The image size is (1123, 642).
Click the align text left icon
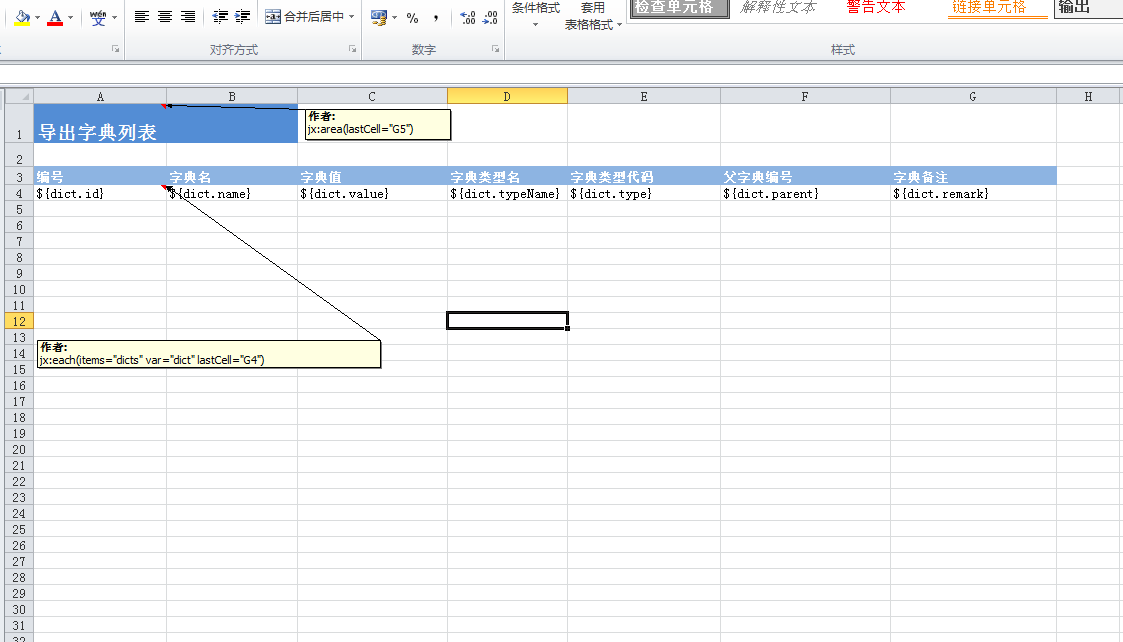click(x=142, y=16)
